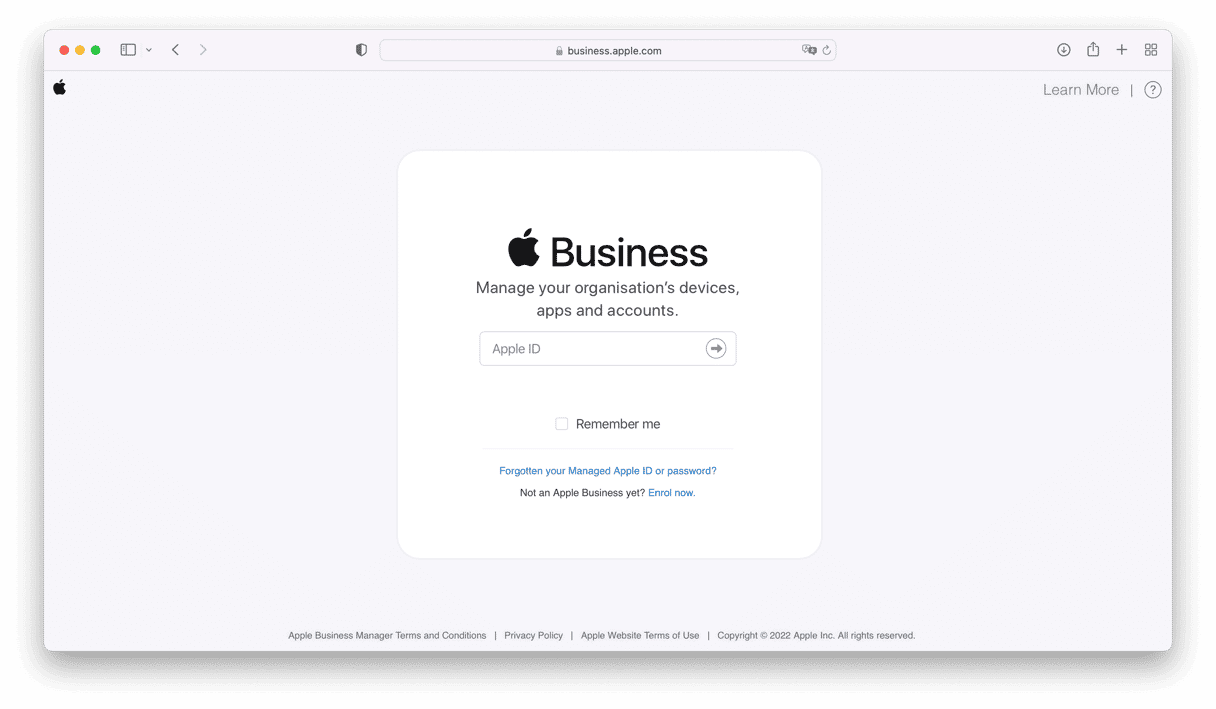The width and height of the screenshot is (1216, 709).
Task: Submit Apple ID with the arrow button
Action: [x=716, y=349]
